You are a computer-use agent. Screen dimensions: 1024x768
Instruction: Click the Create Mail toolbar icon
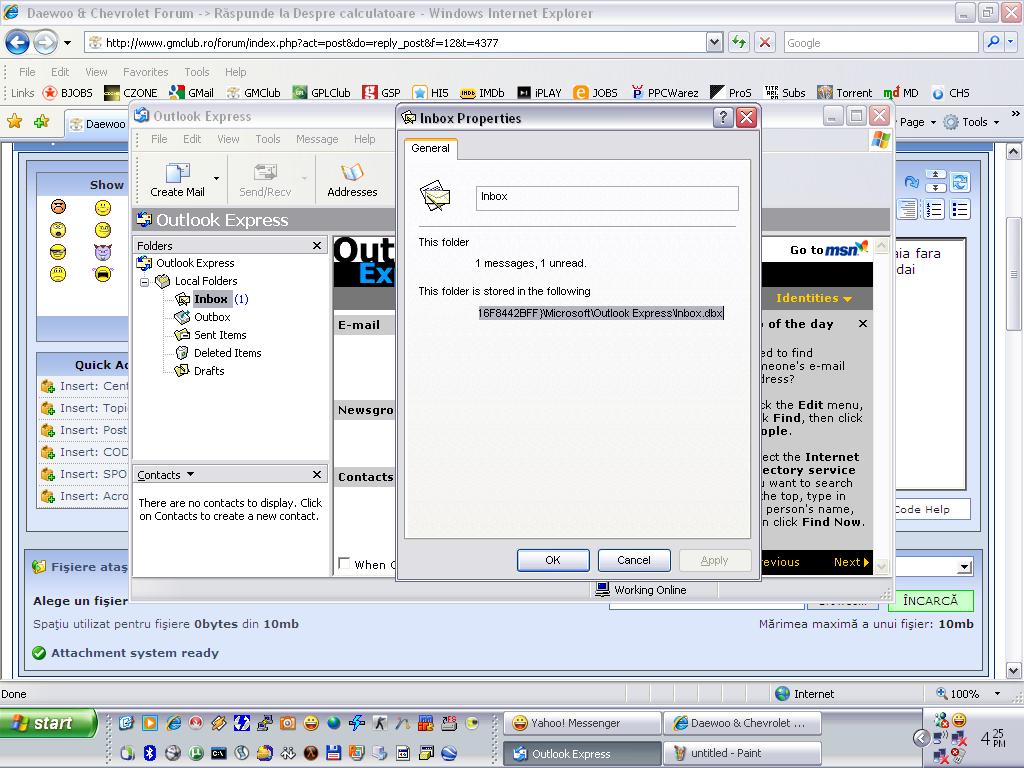pos(177,179)
